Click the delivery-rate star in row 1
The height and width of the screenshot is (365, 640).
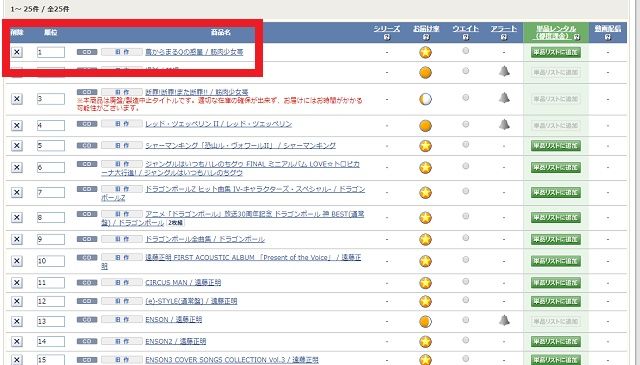[425, 52]
